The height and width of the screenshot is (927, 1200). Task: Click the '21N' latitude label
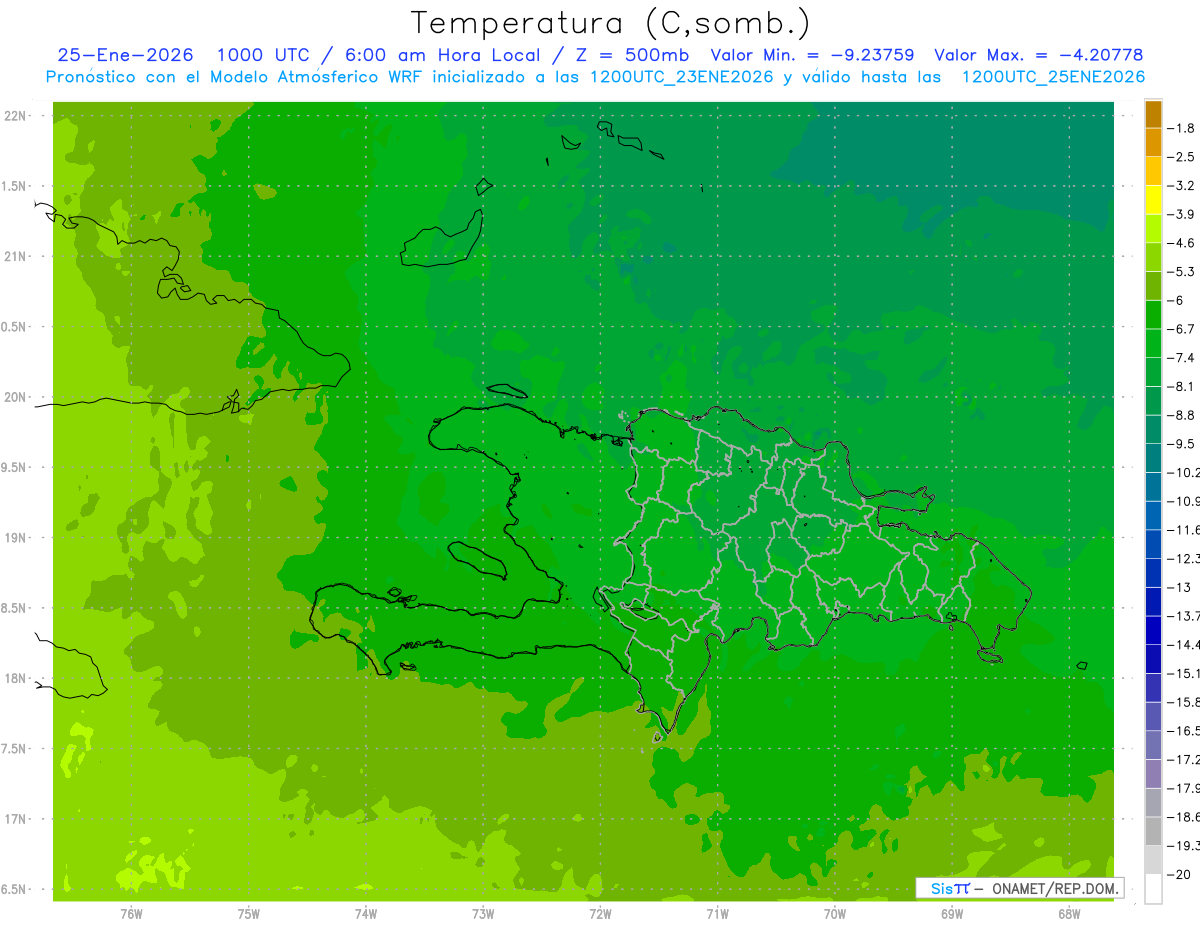pos(17,257)
